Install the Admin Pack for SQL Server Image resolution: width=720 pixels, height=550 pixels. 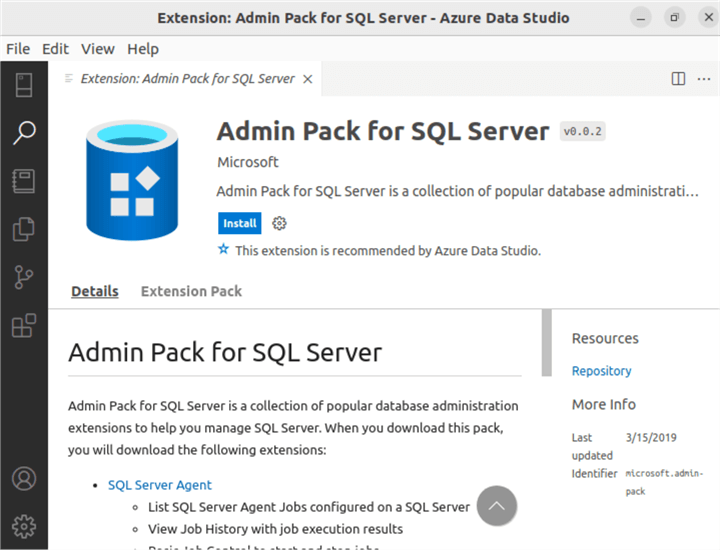(239, 223)
